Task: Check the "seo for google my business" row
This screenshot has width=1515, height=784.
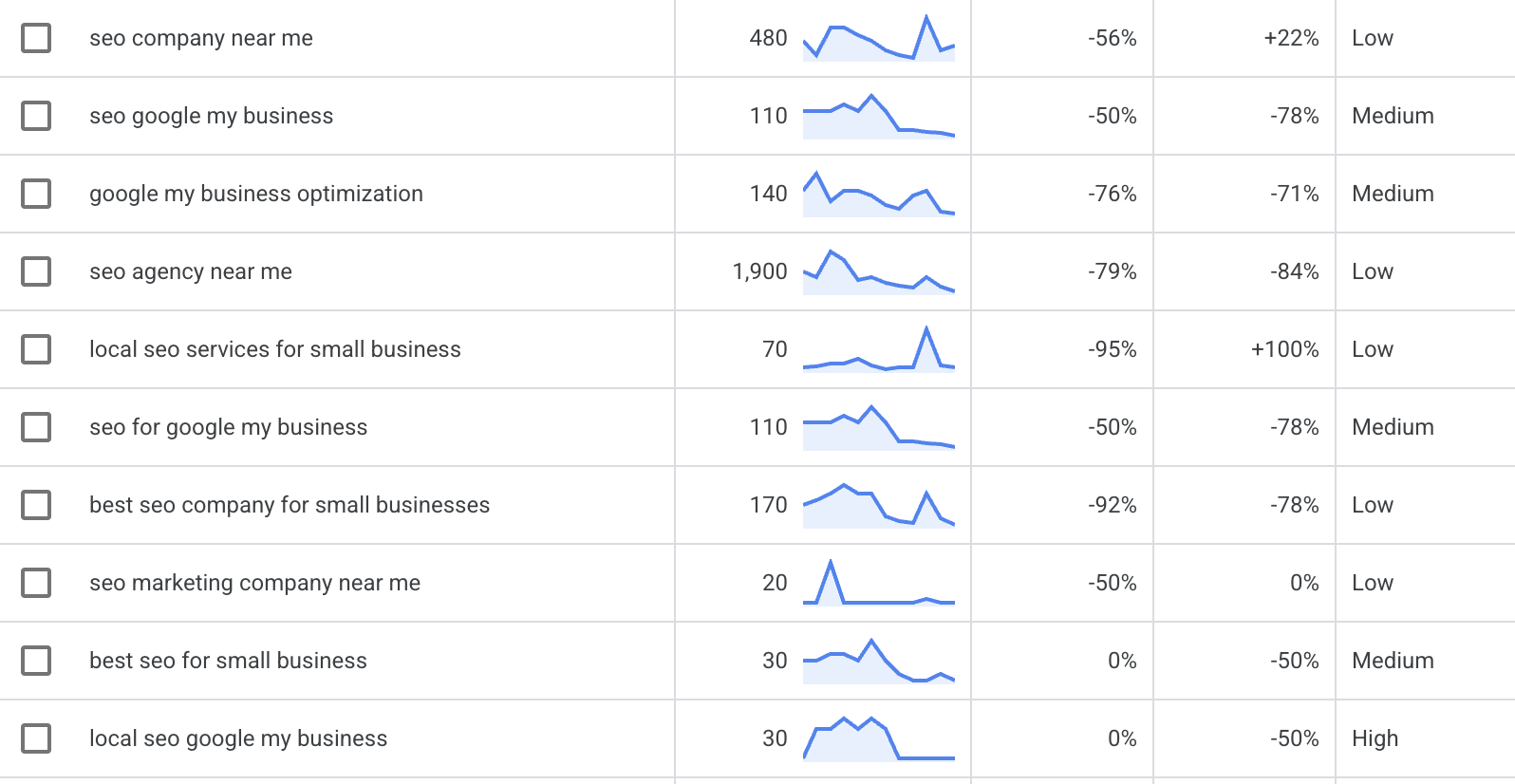Action: (x=35, y=427)
